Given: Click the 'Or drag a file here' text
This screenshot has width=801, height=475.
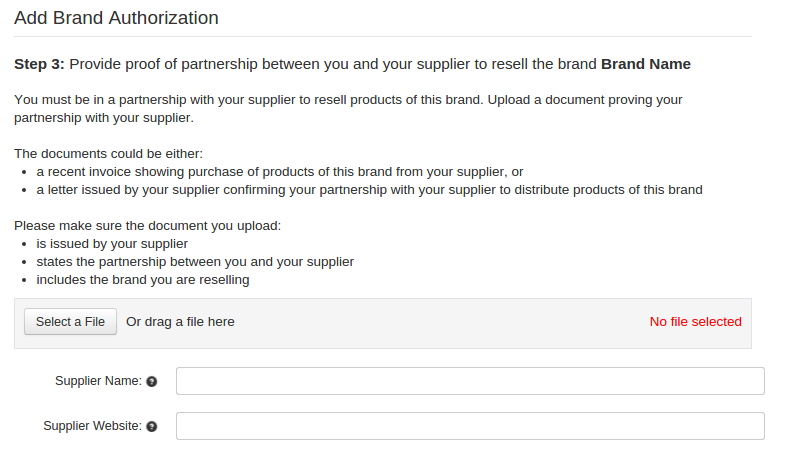Looking at the screenshot, I should pos(180,322).
